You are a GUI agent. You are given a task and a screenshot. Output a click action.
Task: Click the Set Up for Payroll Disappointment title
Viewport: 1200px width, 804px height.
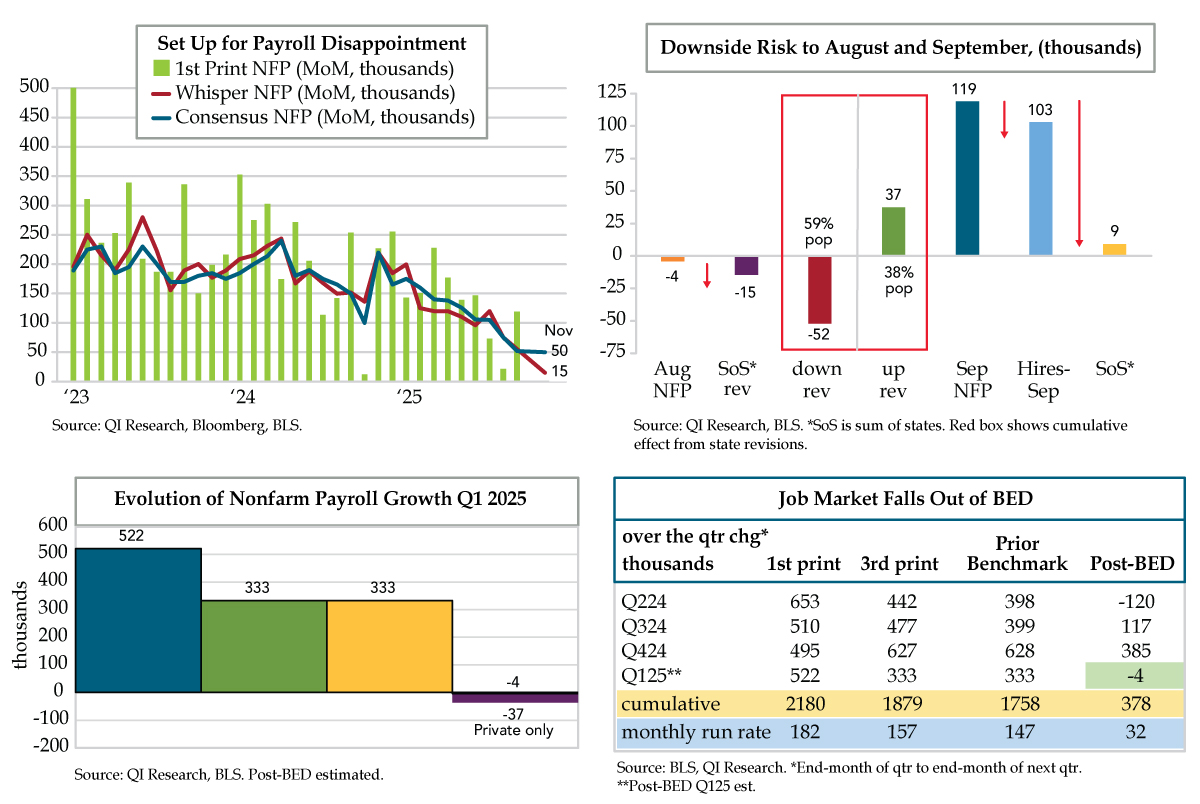(312, 43)
